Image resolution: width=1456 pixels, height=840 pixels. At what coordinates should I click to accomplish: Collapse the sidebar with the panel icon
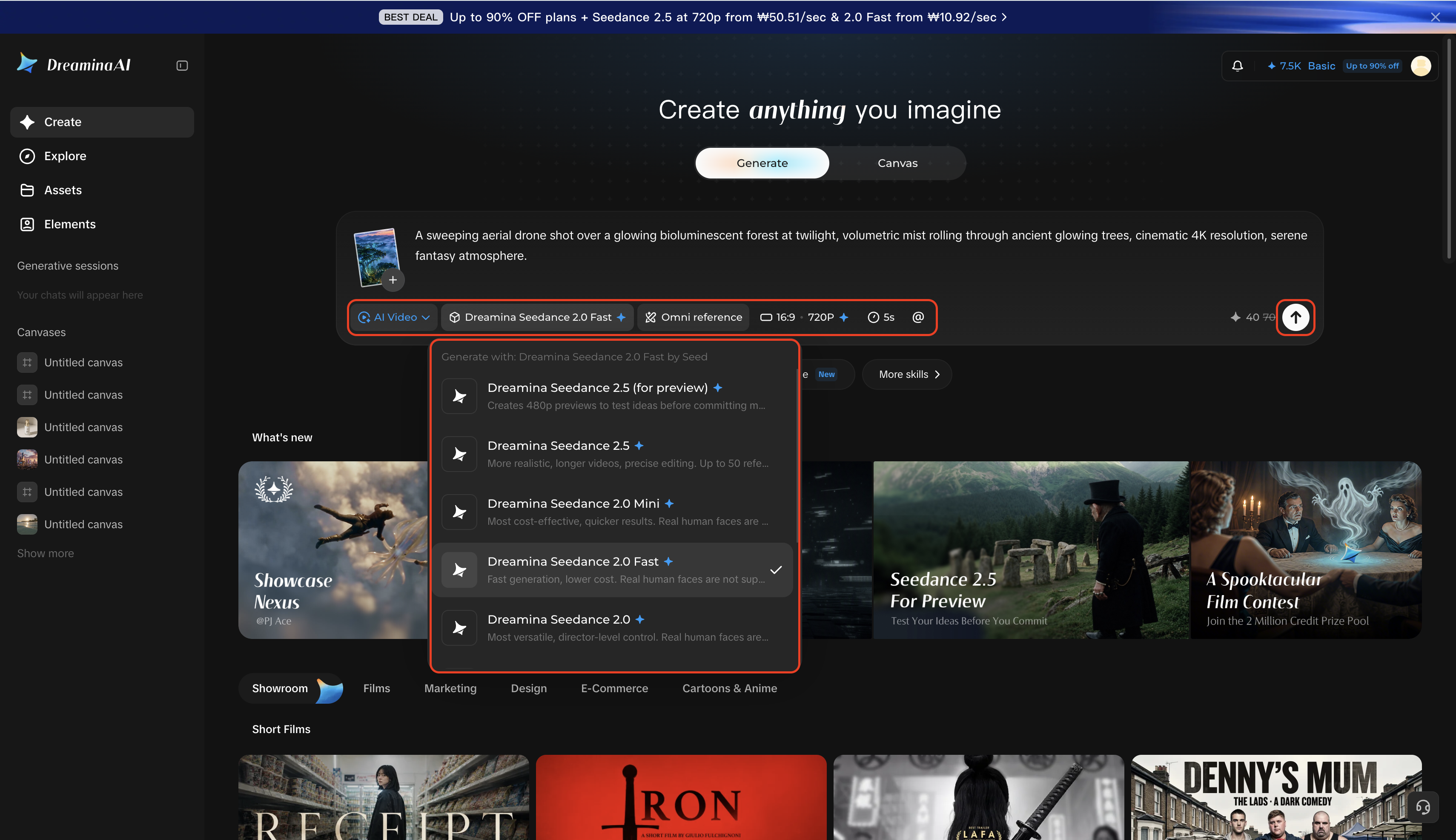tap(182, 66)
